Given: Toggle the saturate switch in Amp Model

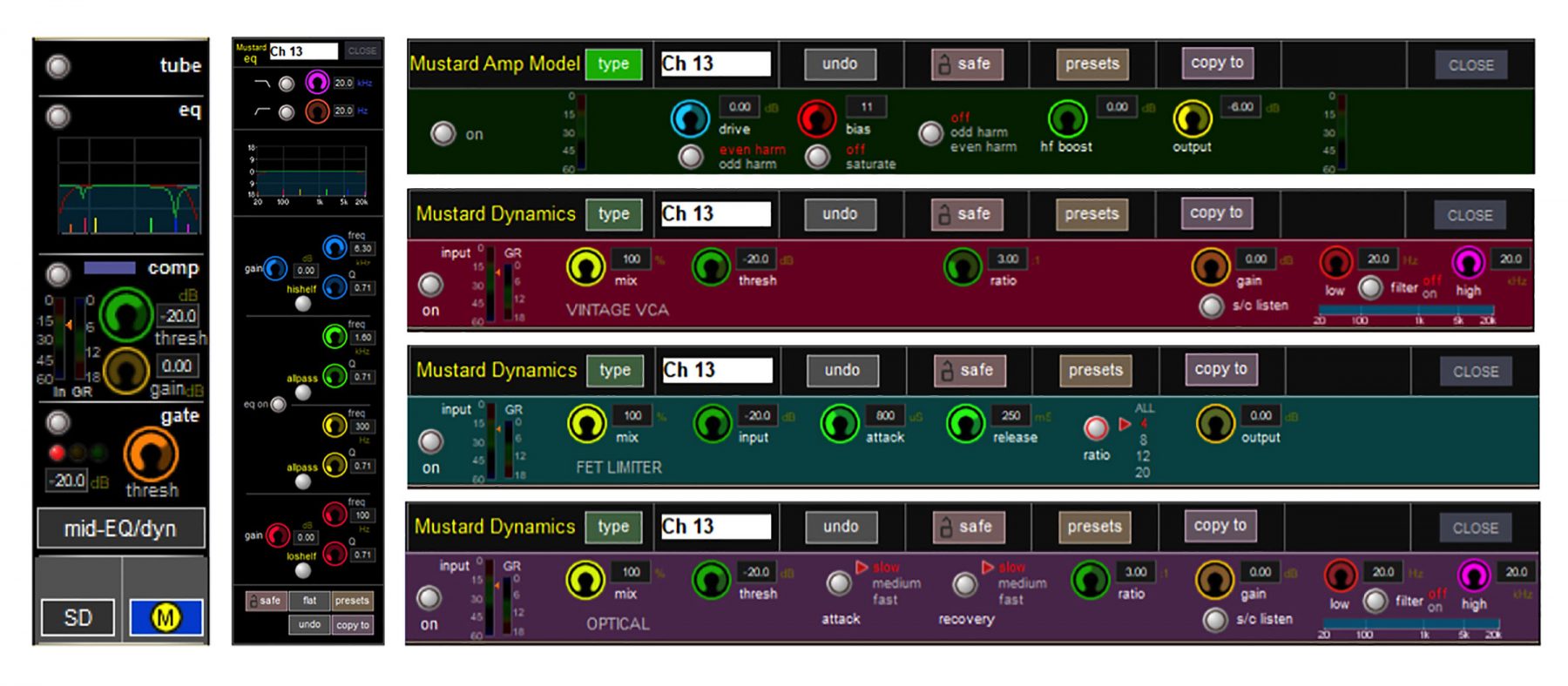Looking at the screenshot, I should [817, 157].
